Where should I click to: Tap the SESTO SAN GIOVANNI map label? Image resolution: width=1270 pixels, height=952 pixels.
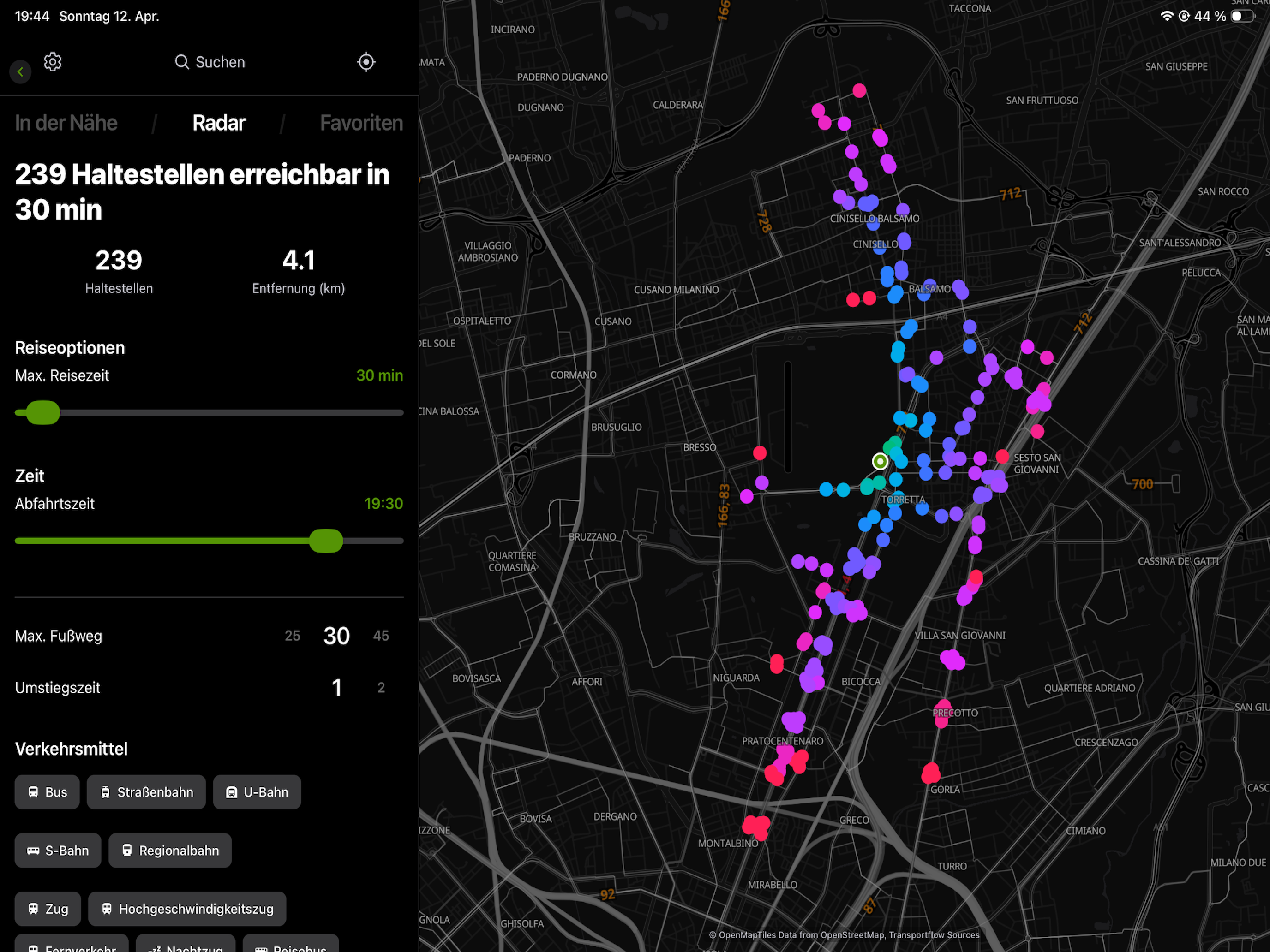(1037, 464)
